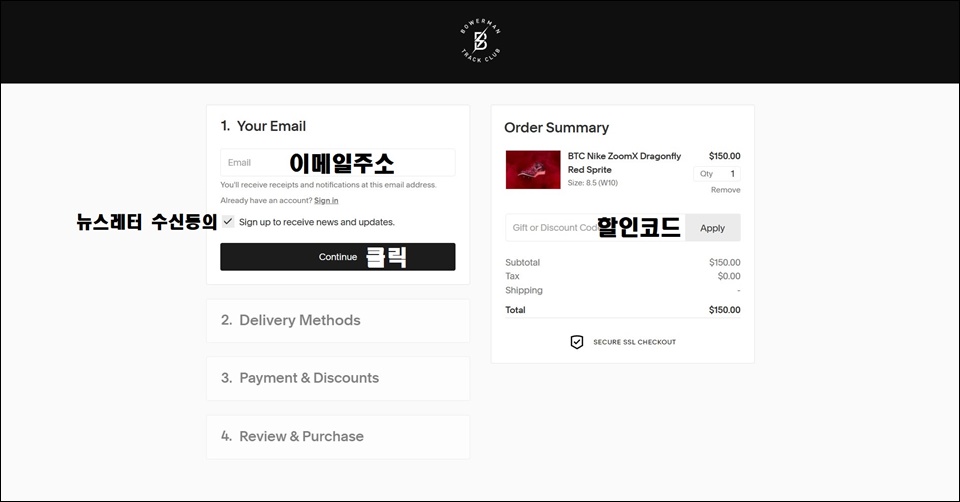Click the Bowerman Track Club logo

(481, 41)
